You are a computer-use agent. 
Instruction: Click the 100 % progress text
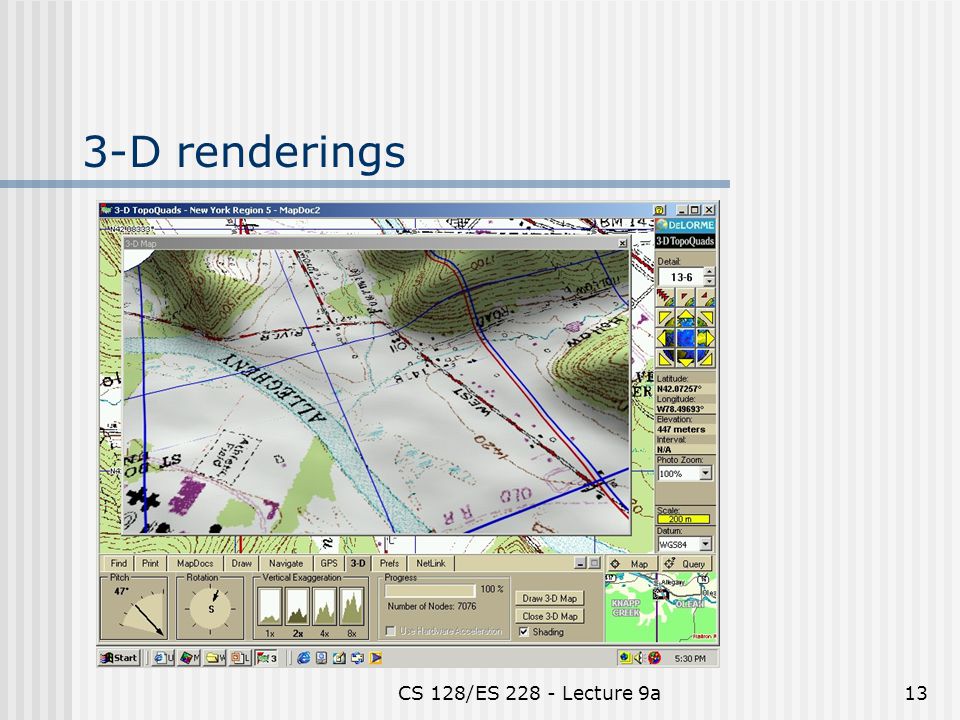[x=492, y=589]
